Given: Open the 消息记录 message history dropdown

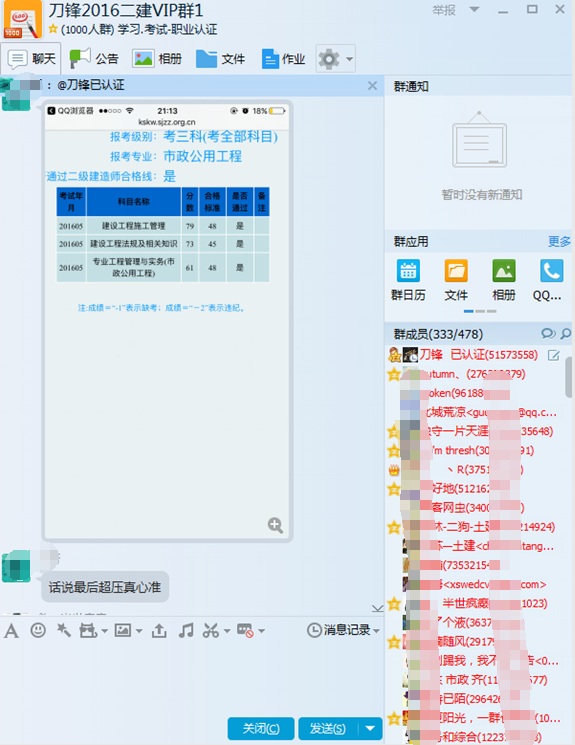Looking at the screenshot, I should pyautogui.click(x=343, y=630).
